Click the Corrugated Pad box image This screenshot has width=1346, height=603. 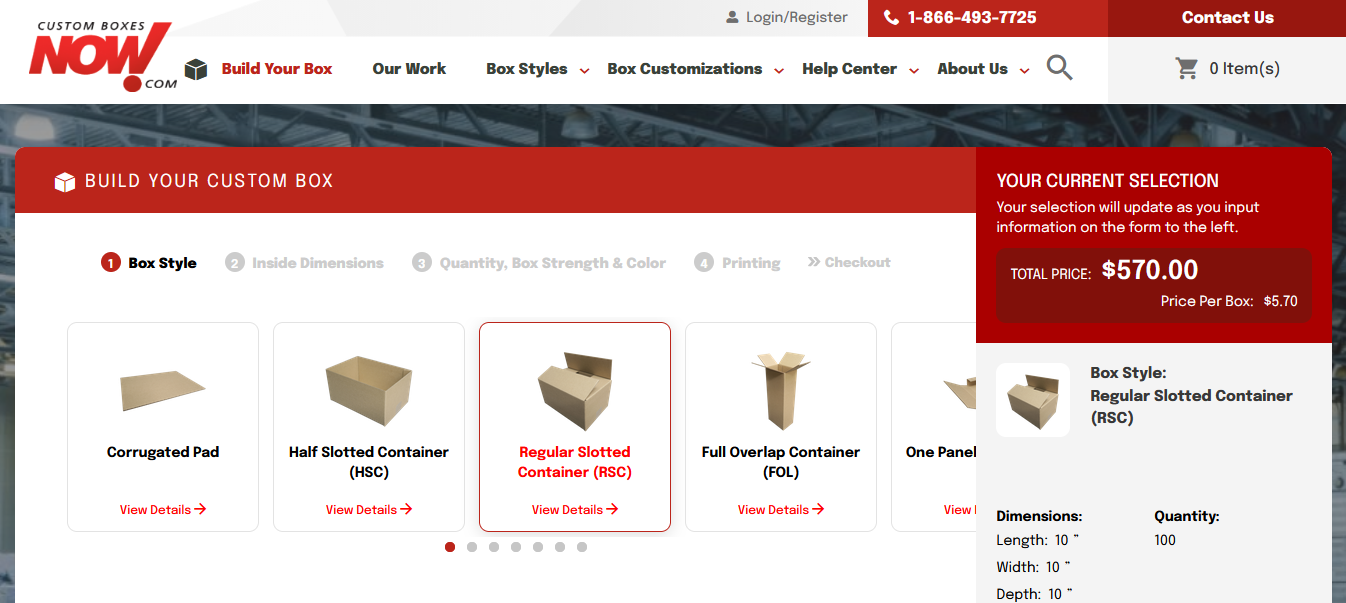tap(163, 388)
